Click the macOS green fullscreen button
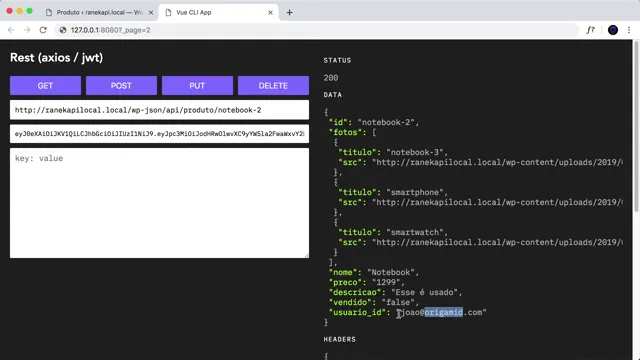640x360 pixels. pyautogui.click(x=29, y=11)
